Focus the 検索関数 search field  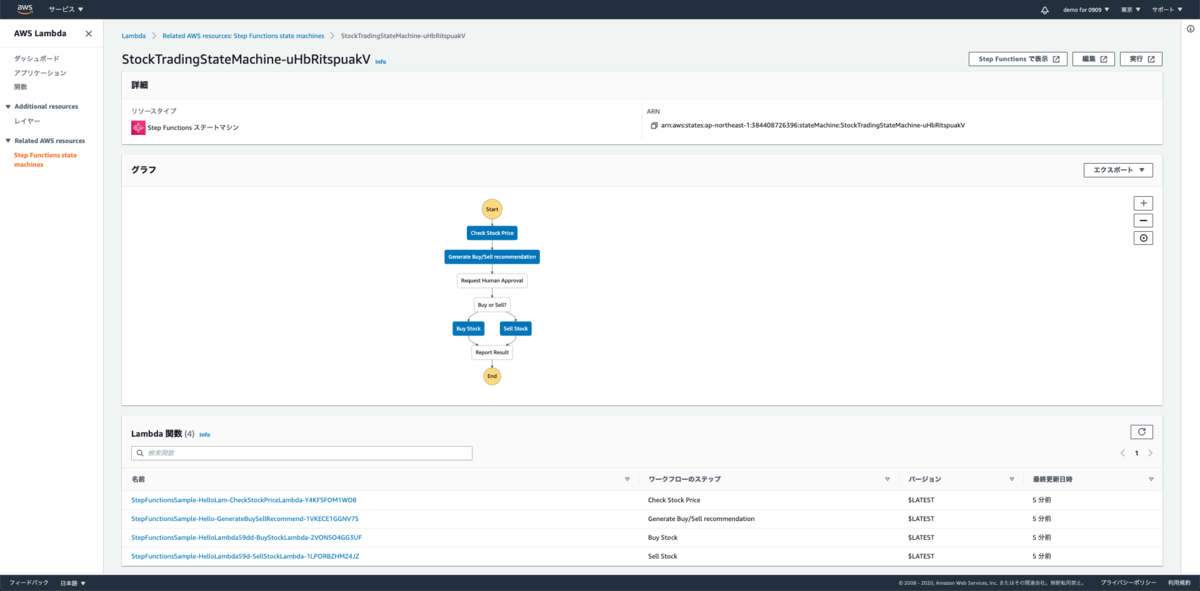[x=302, y=453]
